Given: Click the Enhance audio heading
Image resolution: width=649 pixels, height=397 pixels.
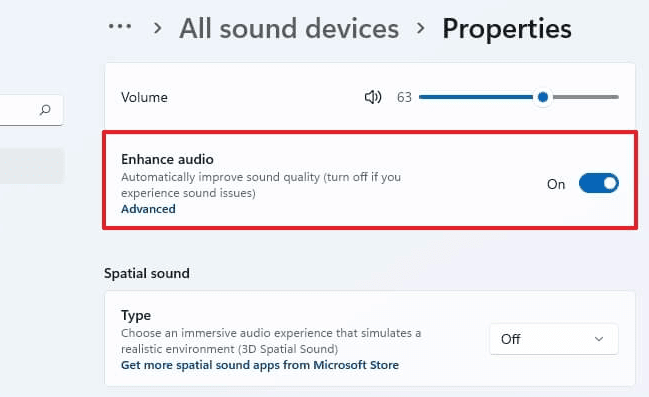Looking at the screenshot, I should 167,159.
